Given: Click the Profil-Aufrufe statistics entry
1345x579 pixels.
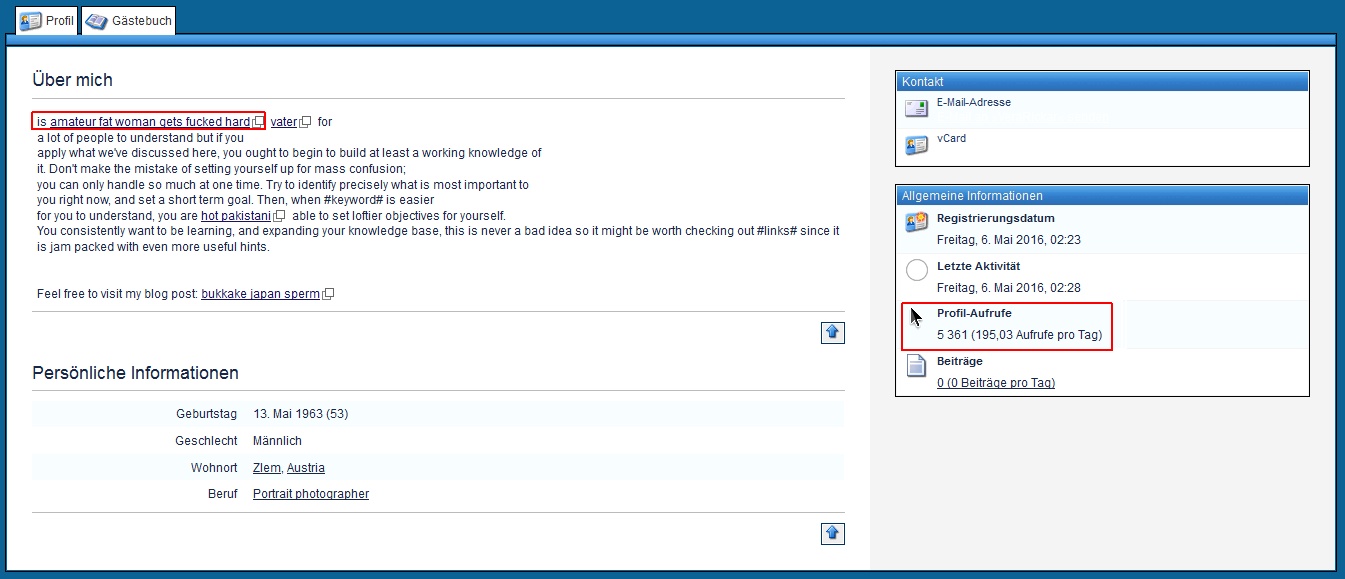Looking at the screenshot, I should coord(1018,325).
